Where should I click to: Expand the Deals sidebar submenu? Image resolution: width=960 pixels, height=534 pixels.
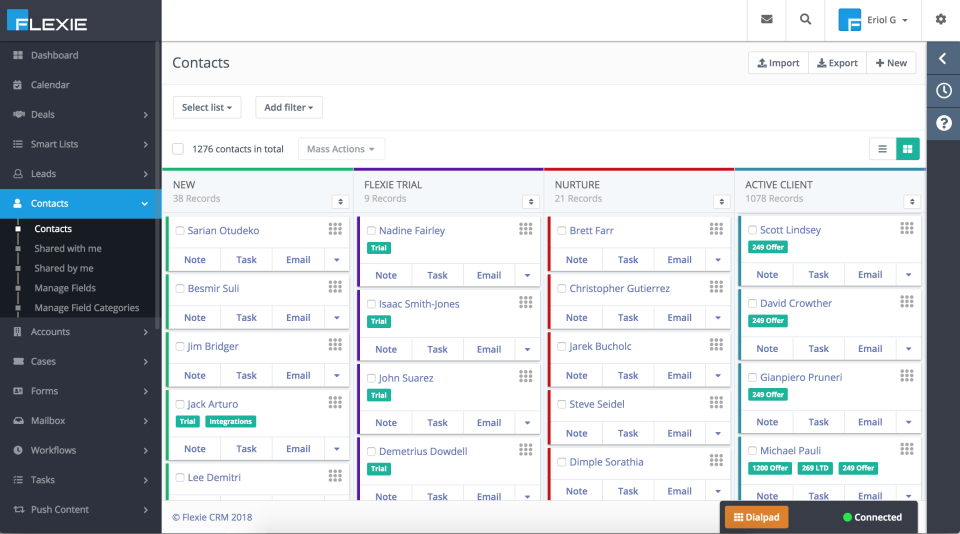click(x=146, y=115)
